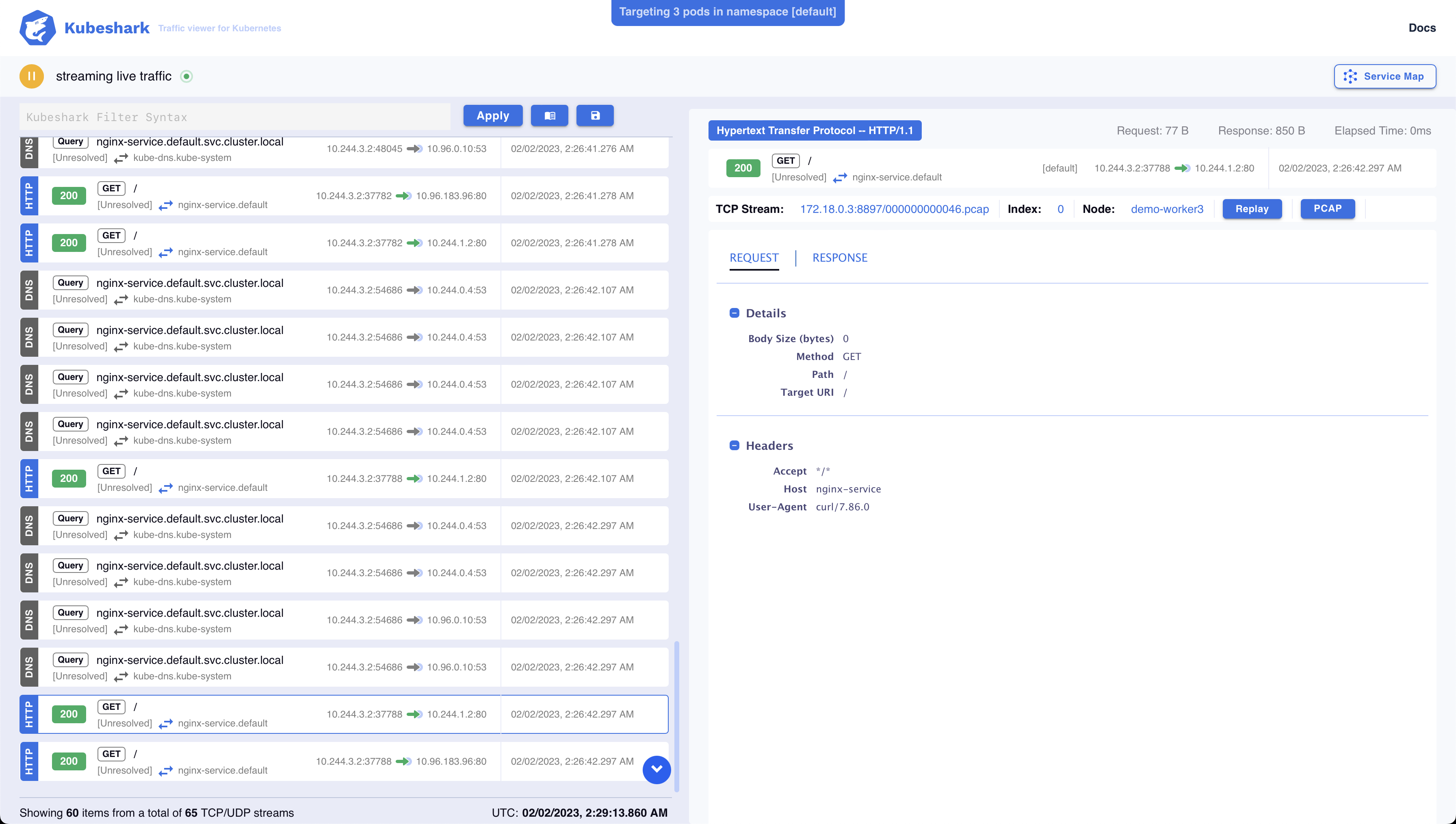Select the HTTP entry at 2:26:41.278 AM to 10.96.183.96:80
Screen dimensions: 1456x824
click(344, 196)
